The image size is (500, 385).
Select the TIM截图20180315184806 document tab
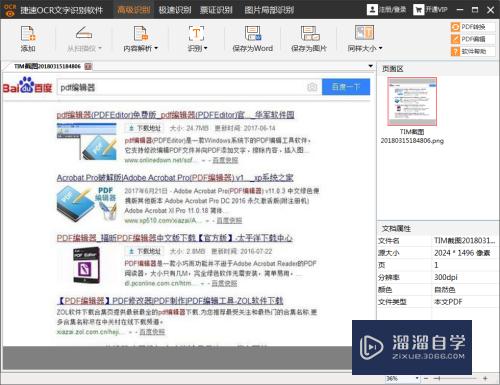(47, 66)
